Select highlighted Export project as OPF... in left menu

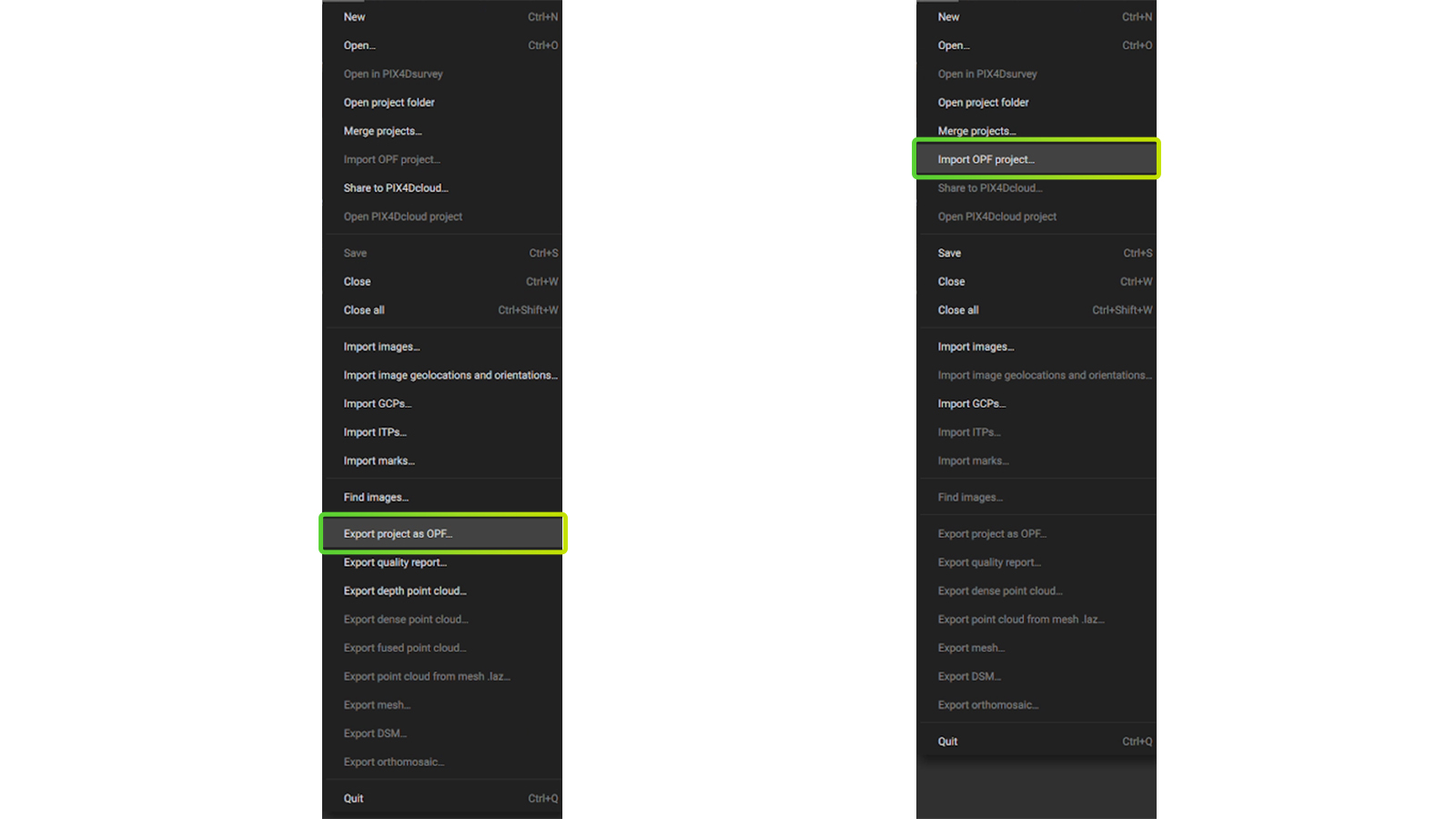(442, 533)
